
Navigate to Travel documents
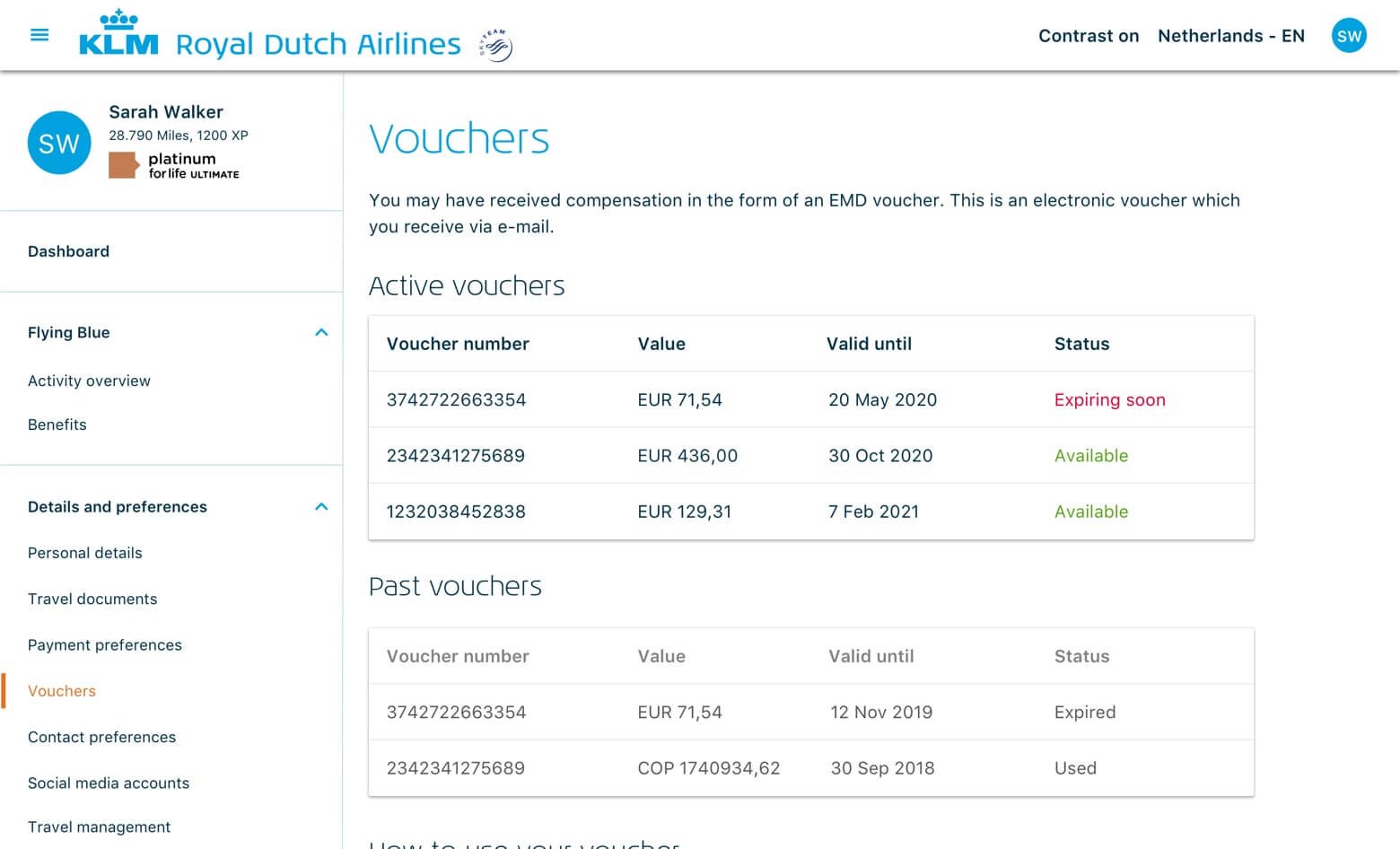point(92,599)
